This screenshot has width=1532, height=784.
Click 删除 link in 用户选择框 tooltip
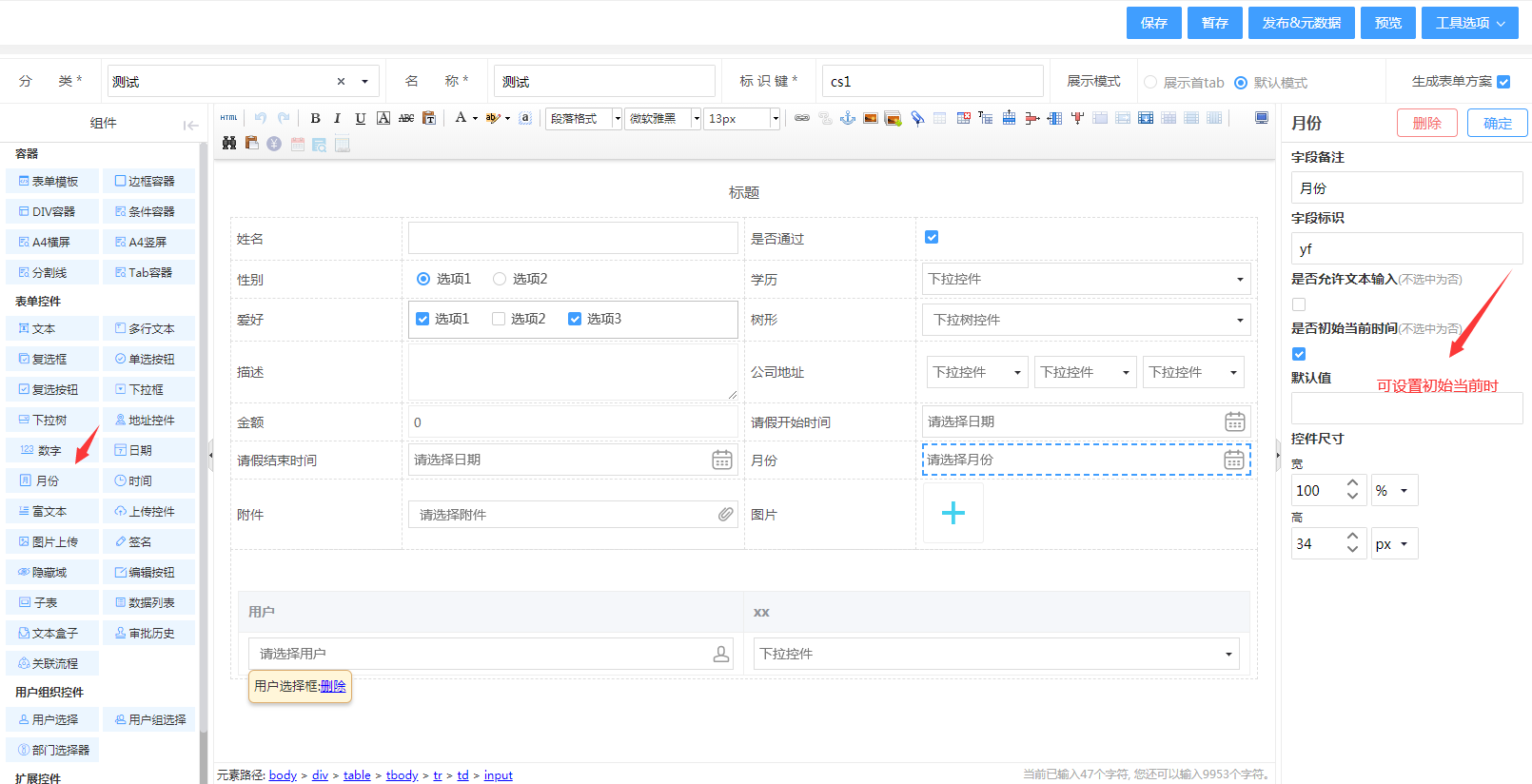coord(333,686)
